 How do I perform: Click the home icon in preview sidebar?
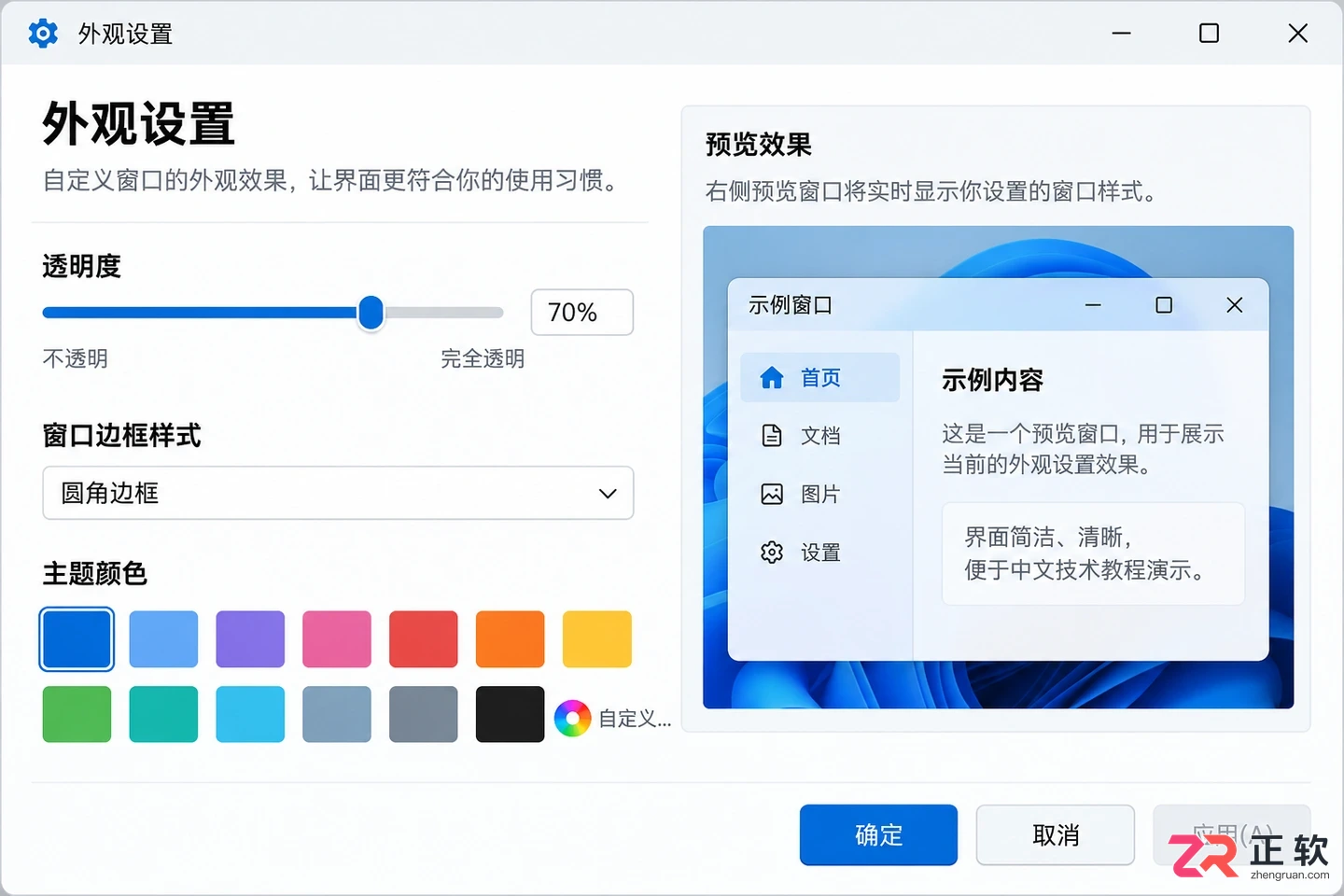coord(772,377)
